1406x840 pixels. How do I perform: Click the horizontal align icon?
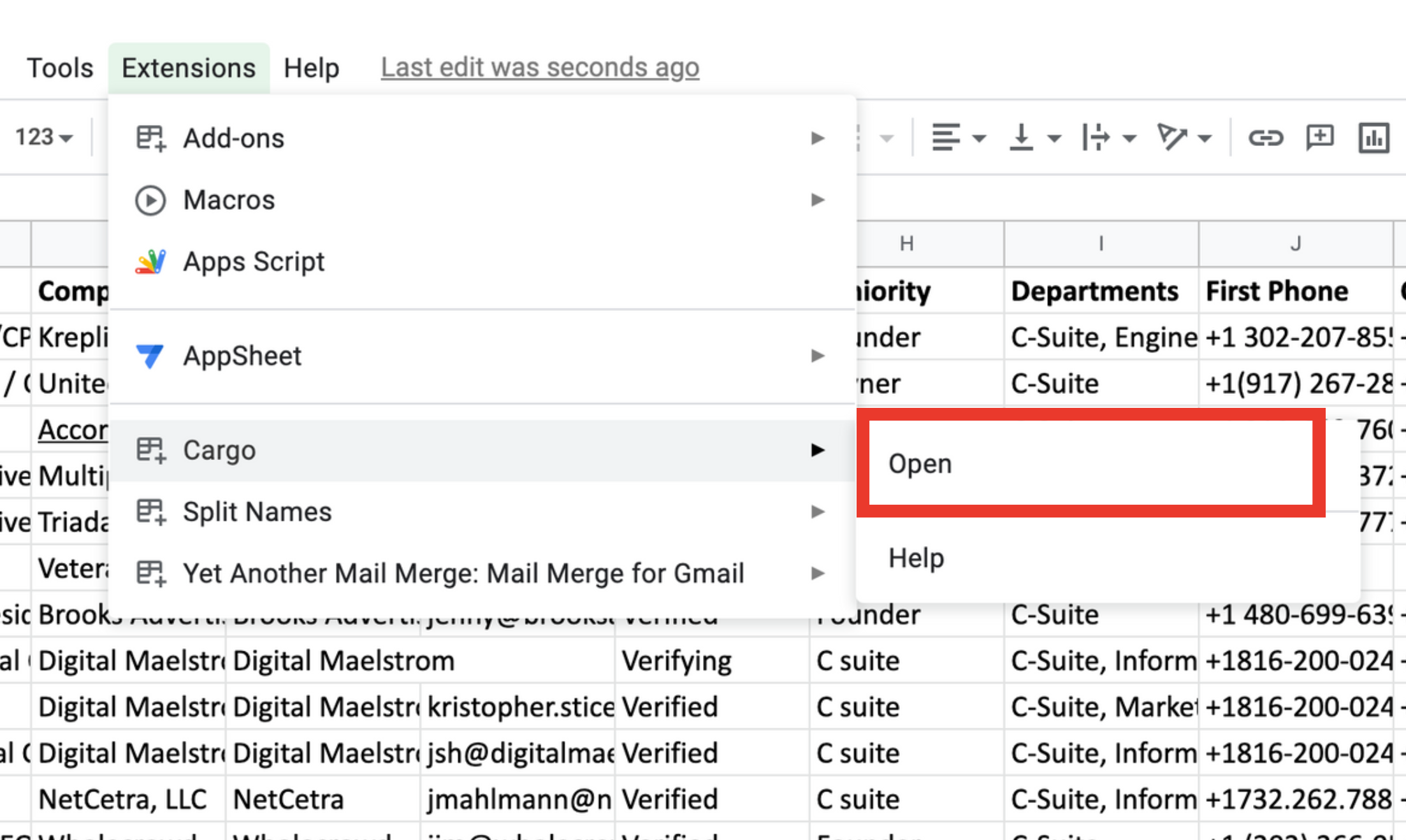click(946, 137)
